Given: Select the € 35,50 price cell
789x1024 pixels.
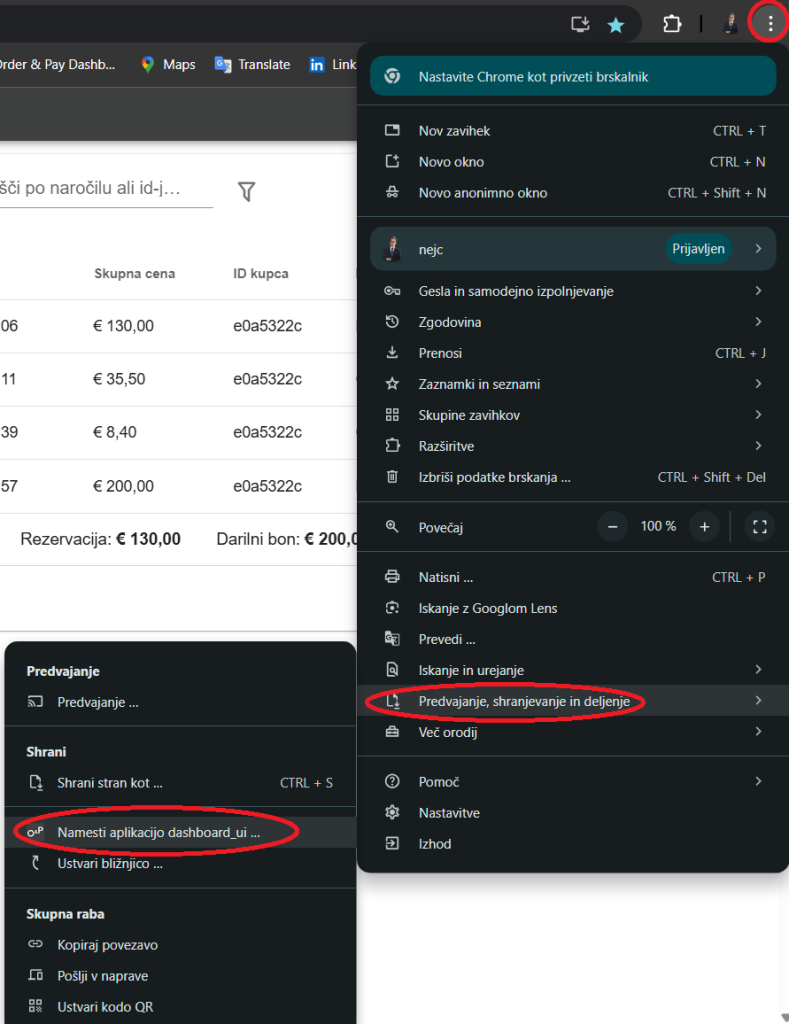Looking at the screenshot, I should (119, 379).
